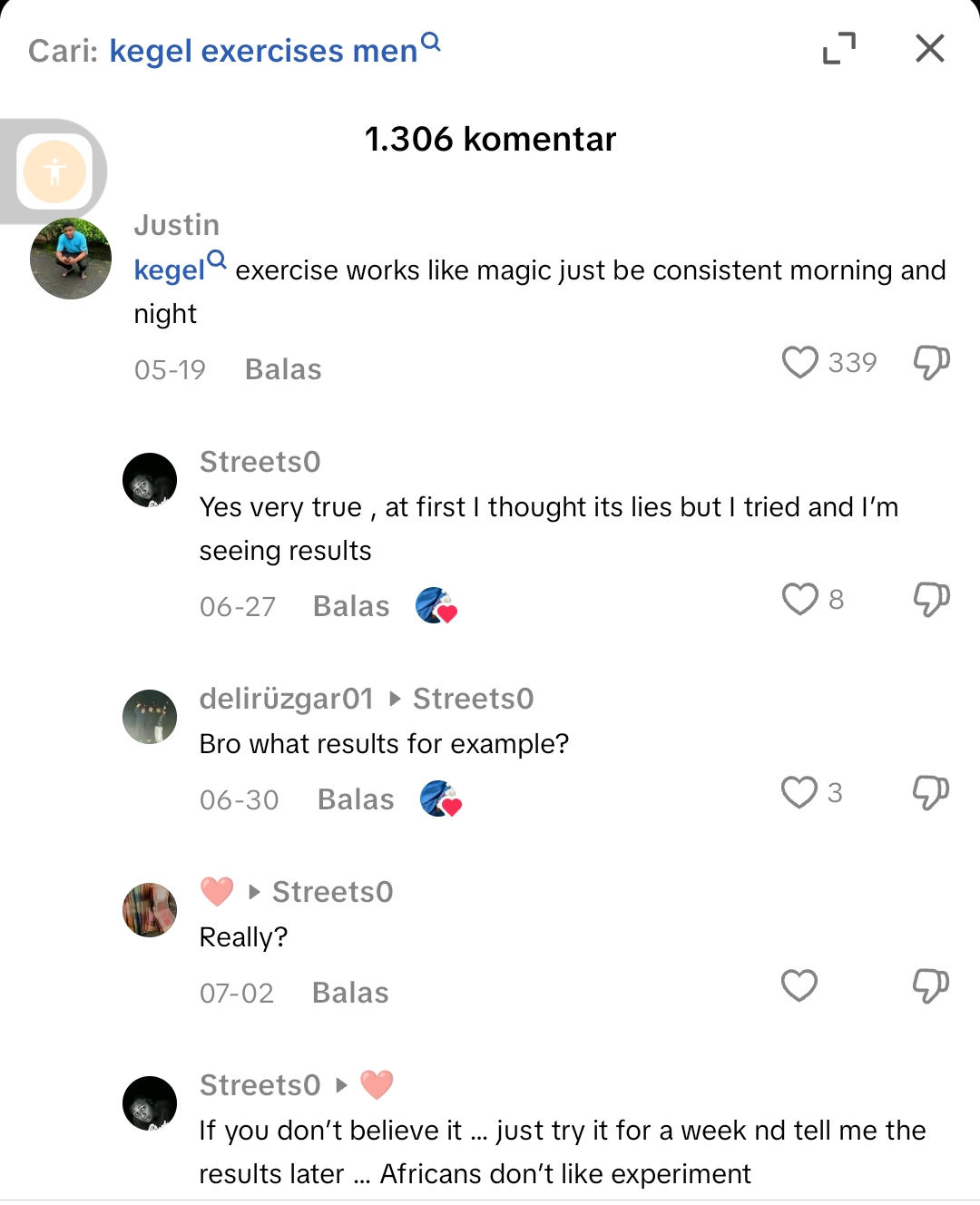
Task: Dislike the 'Bro what results' comment
Action: 931,793
